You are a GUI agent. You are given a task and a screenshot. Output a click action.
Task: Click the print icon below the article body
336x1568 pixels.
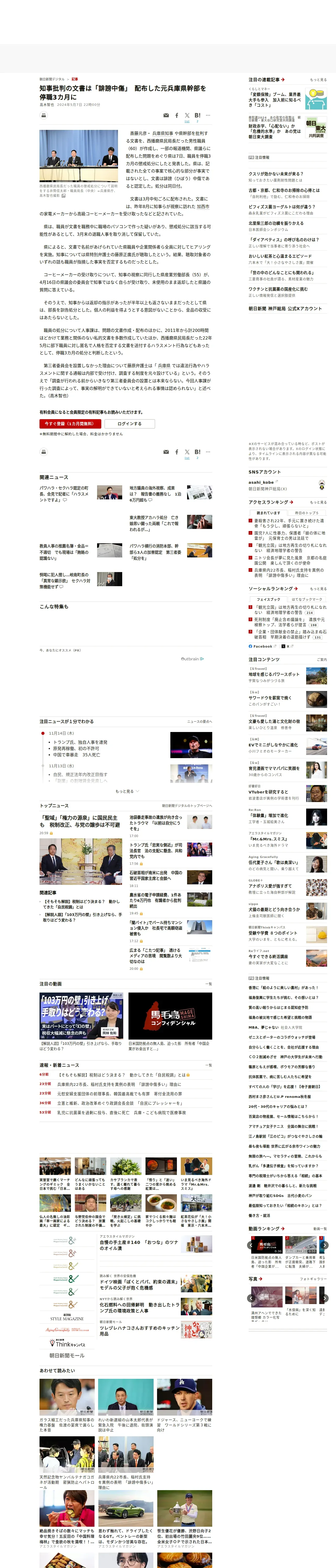point(44,452)
